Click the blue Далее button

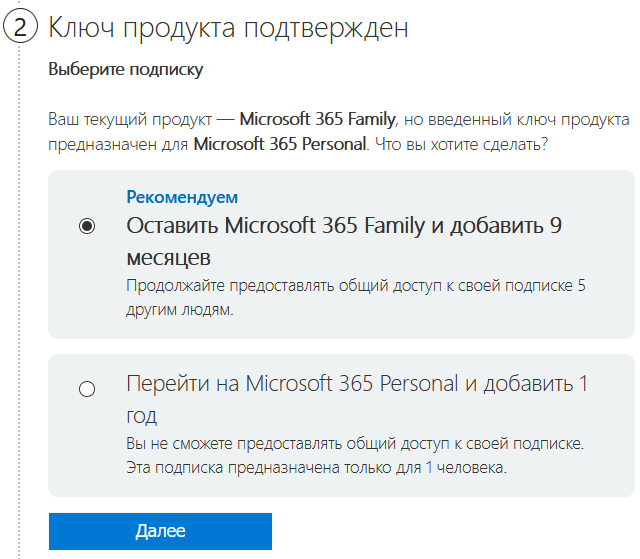pyautogui.click(x=160, y=531)
